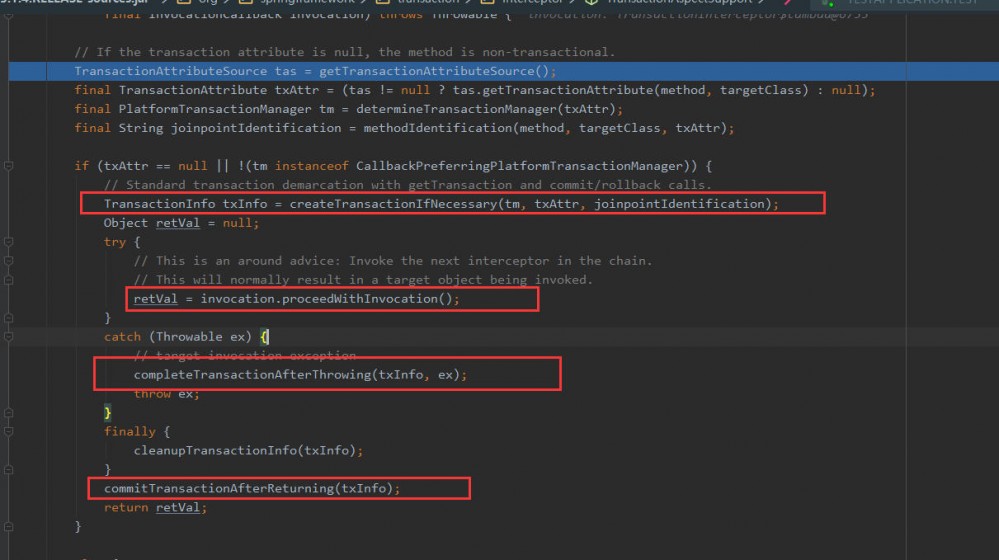Click cleanupTransactionInfo inside the finally block
The image size is (999, 560).
pyautogui.click(x=215, y=450)
